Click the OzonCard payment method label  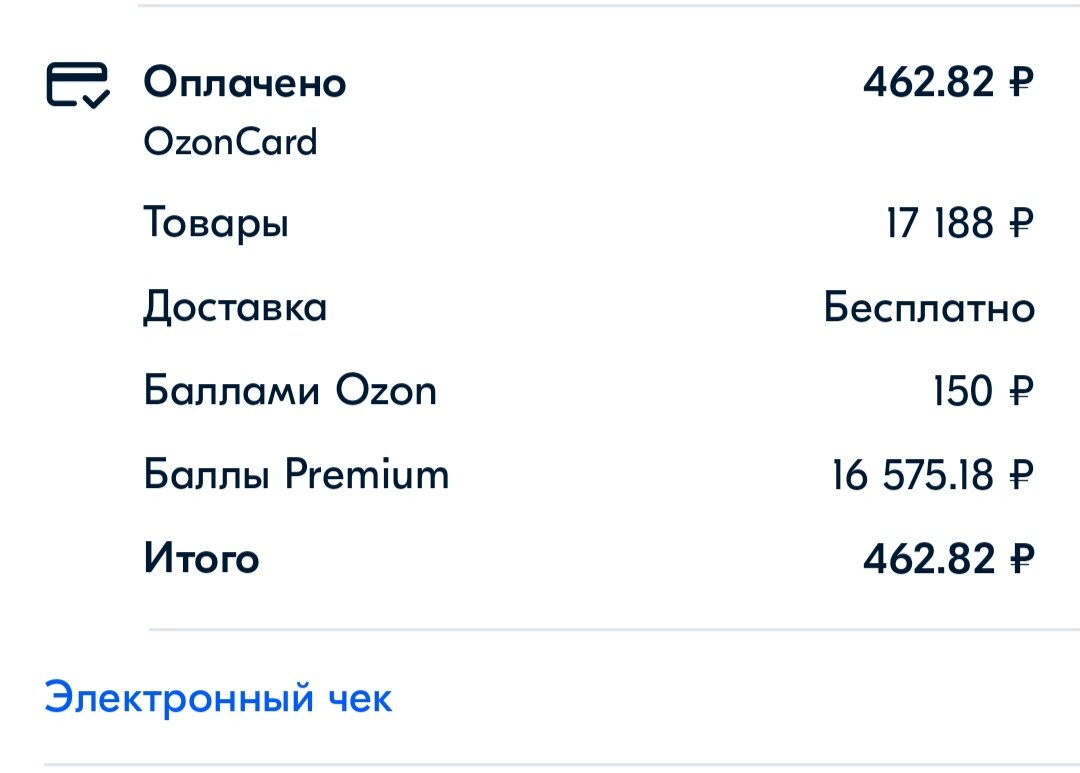(x=230, y=142)
